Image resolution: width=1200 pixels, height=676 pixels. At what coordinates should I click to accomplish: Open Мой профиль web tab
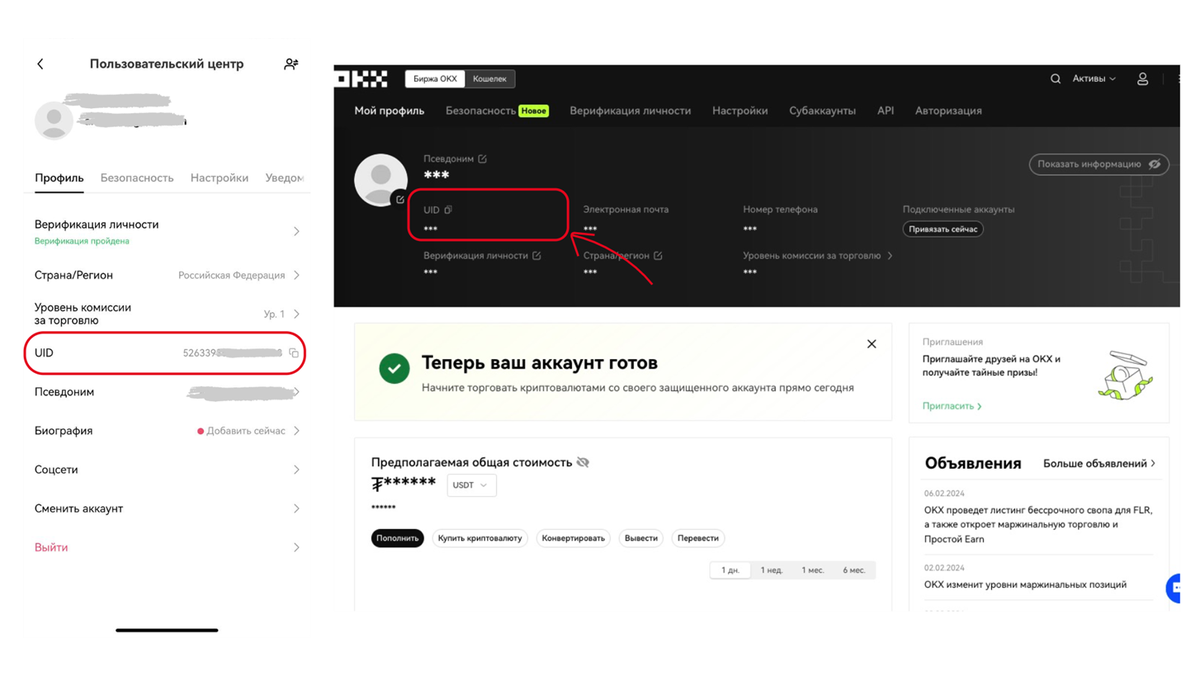point(389,111)
